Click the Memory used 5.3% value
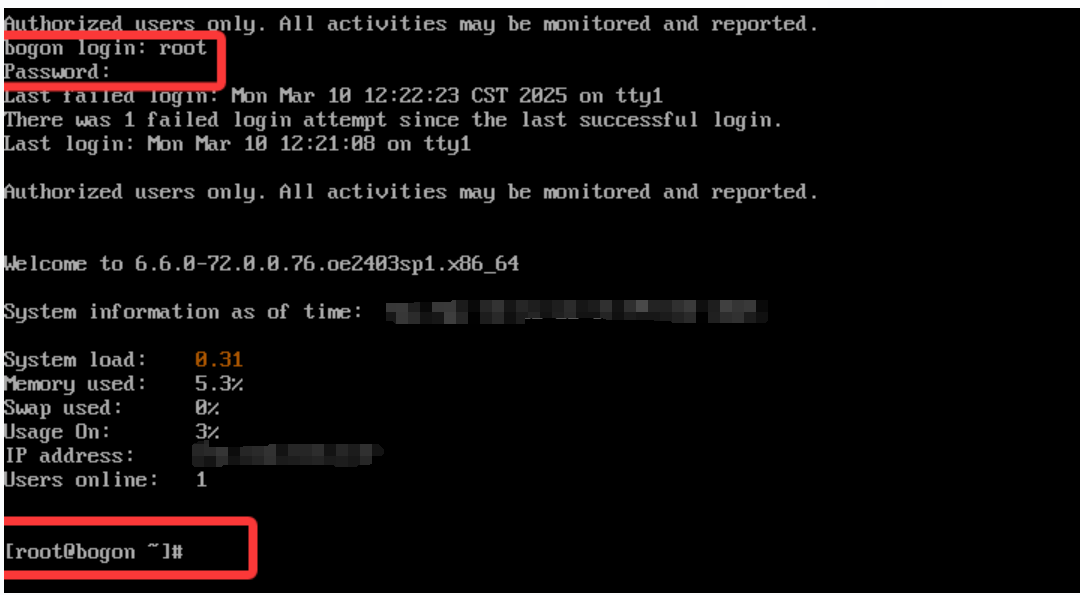 pyautogui.click(x=219, y=384)
